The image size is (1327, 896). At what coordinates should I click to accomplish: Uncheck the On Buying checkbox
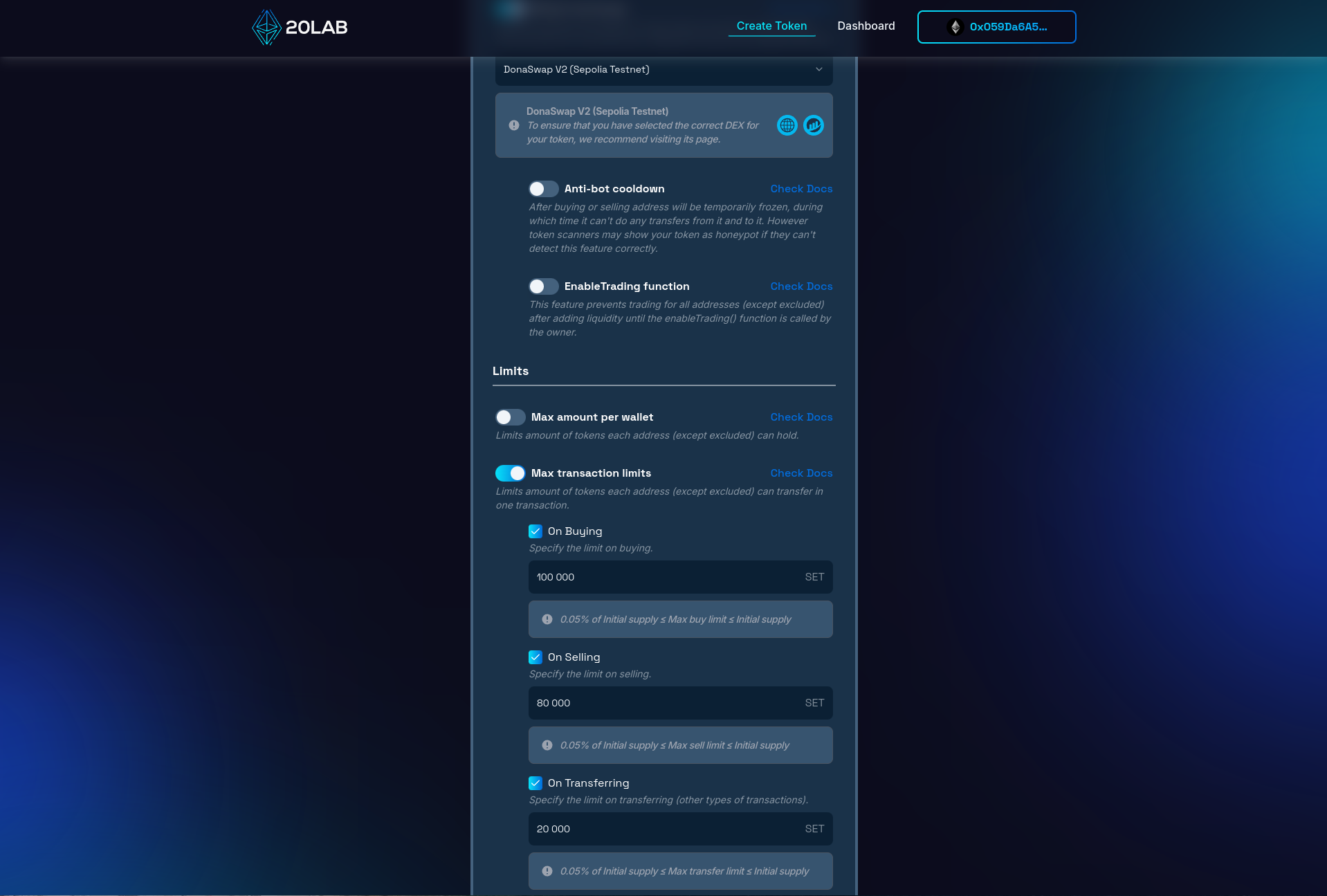point(536,531)
